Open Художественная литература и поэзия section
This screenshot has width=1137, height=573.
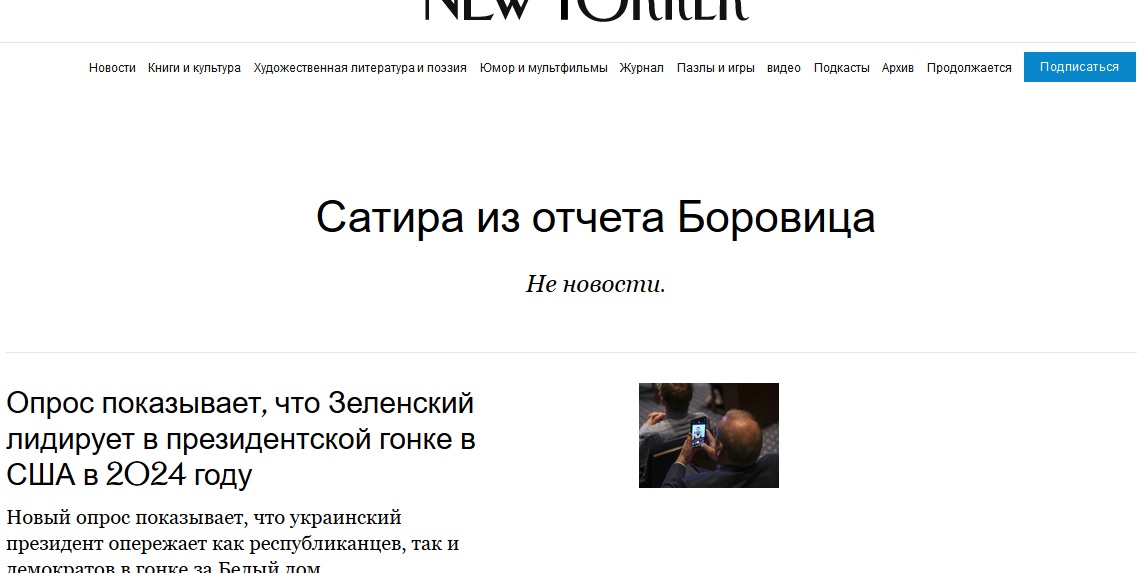click(360, 67)
